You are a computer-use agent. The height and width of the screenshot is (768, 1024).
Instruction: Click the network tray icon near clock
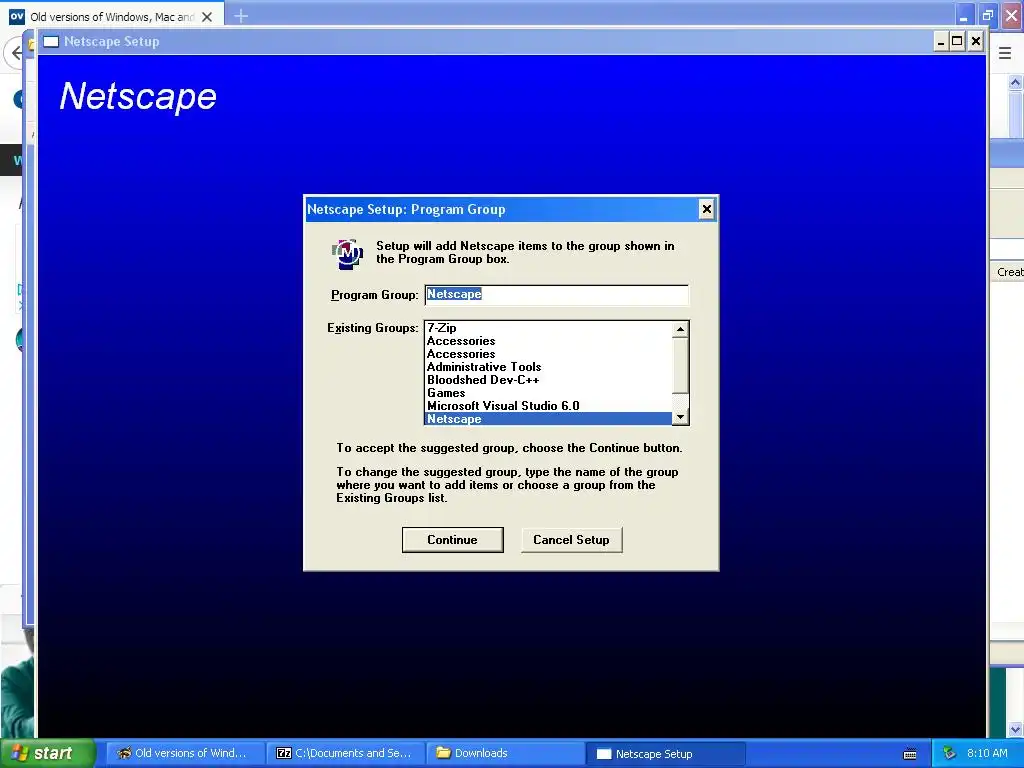coord(950,754)
